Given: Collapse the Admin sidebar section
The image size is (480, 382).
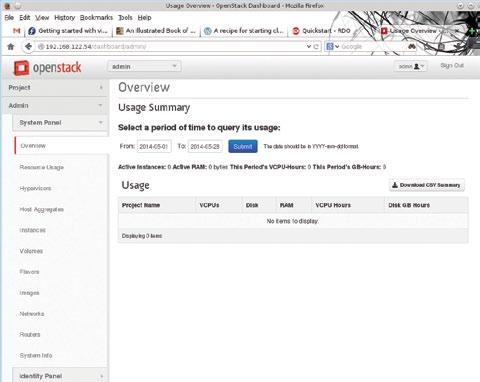Looking at the screenshot, I should [55, 105].
